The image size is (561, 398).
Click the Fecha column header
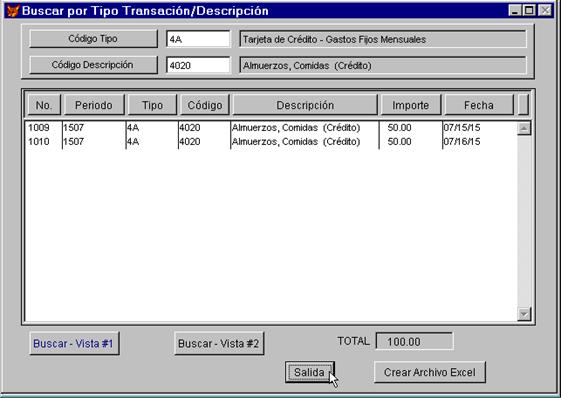point(479,105)
